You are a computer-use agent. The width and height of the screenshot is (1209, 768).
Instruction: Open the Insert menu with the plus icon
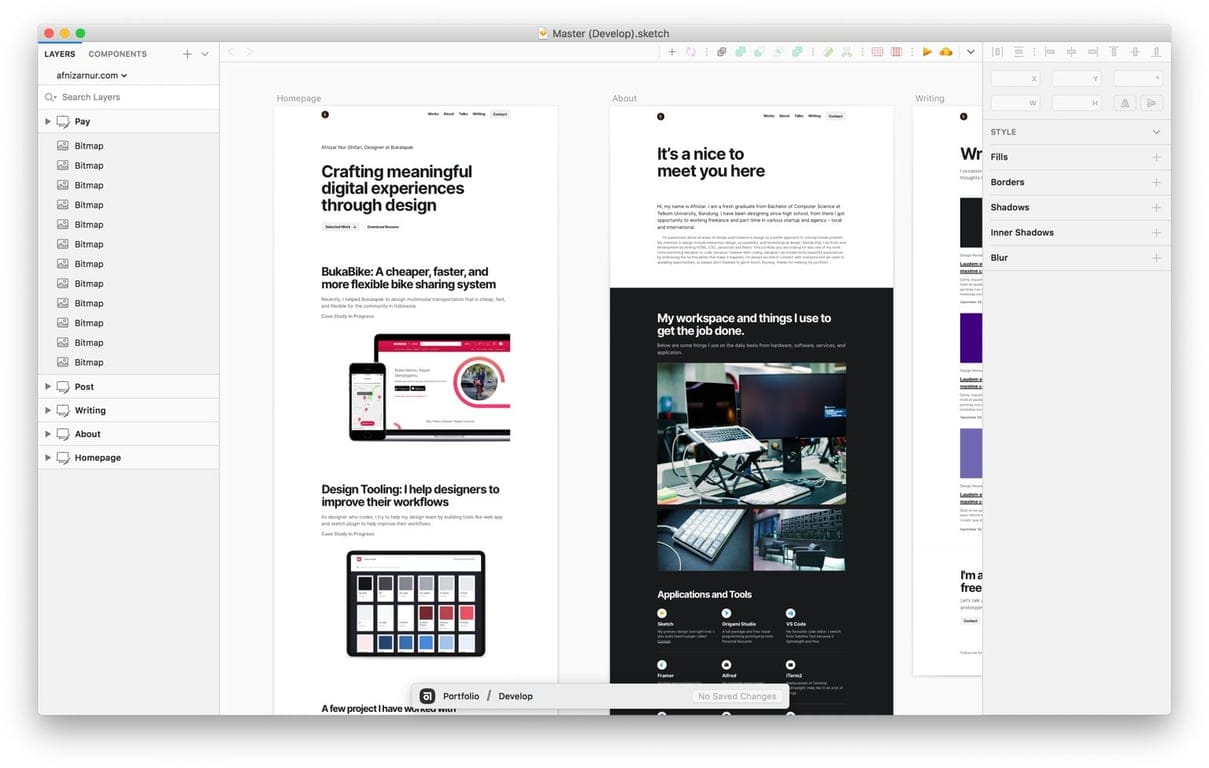click(x=671, y=51)
